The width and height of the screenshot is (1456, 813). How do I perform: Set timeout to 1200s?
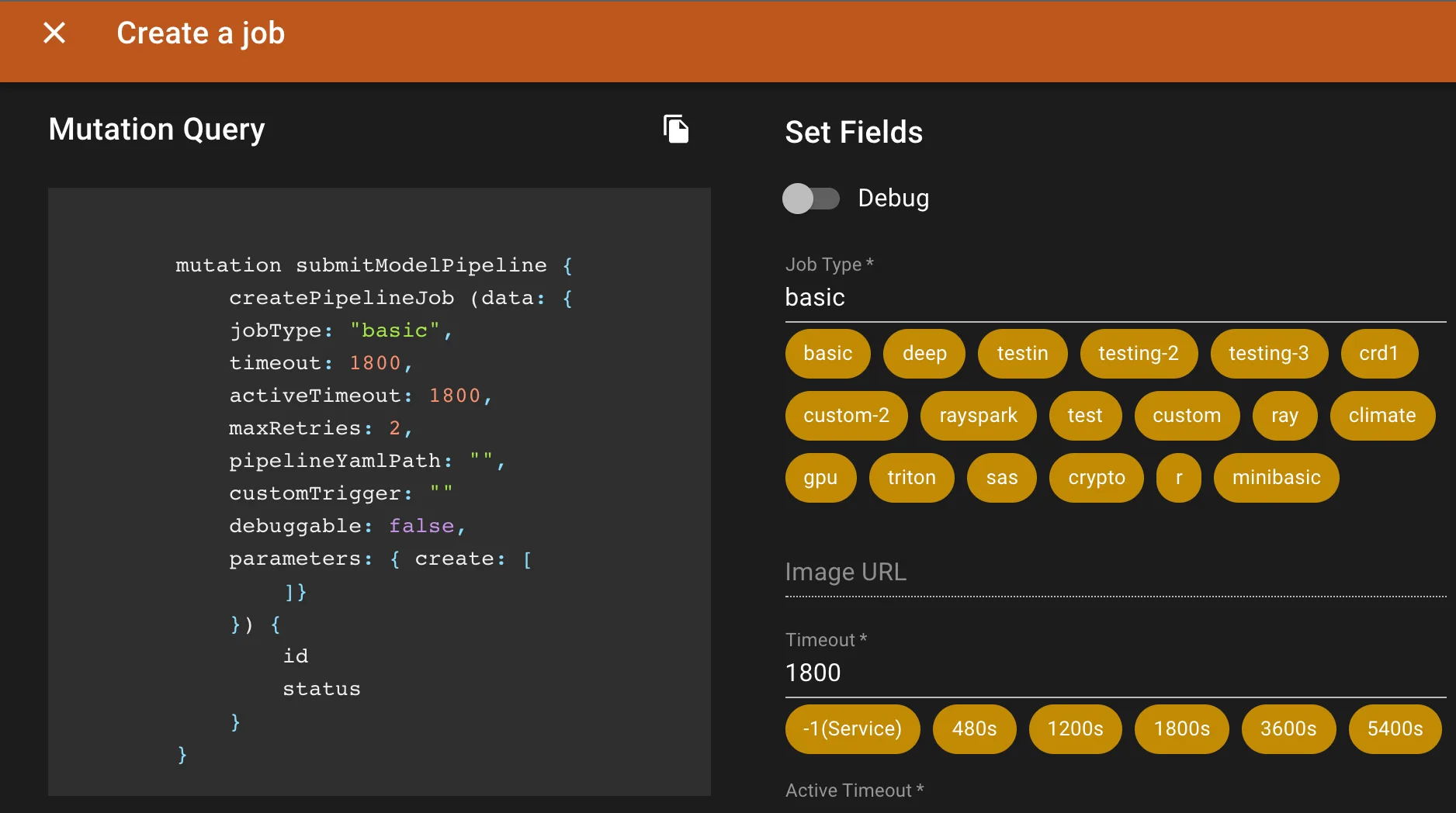tap(1075, 729)
